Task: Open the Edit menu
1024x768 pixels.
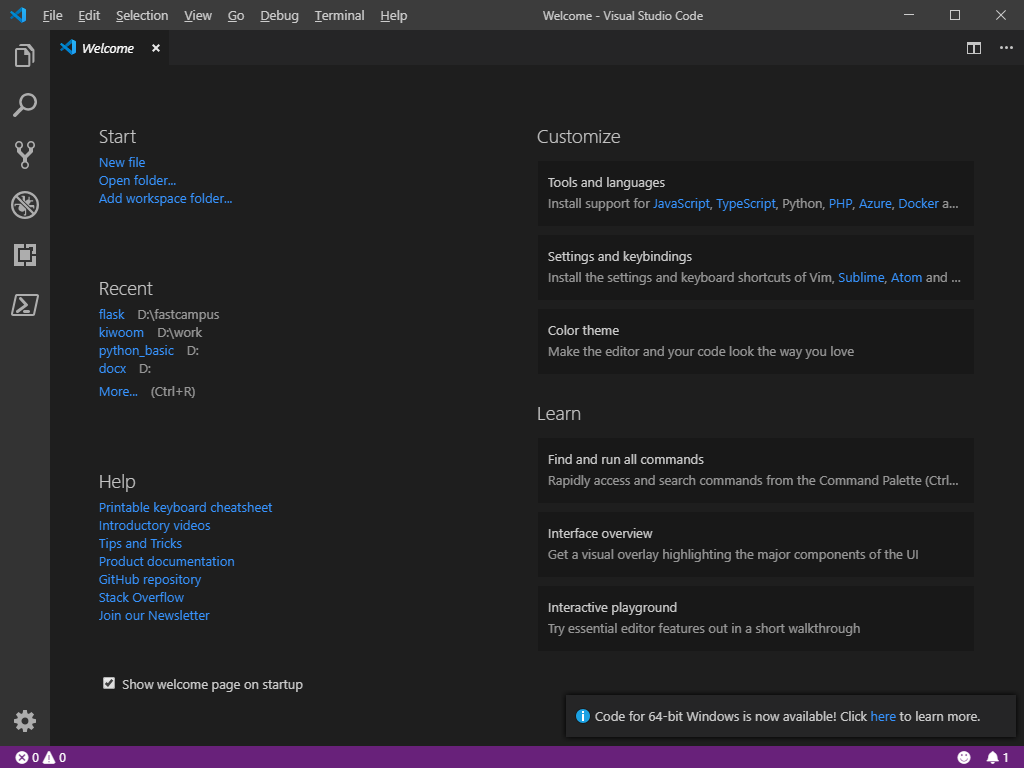Action: click(x=89, y=15)
